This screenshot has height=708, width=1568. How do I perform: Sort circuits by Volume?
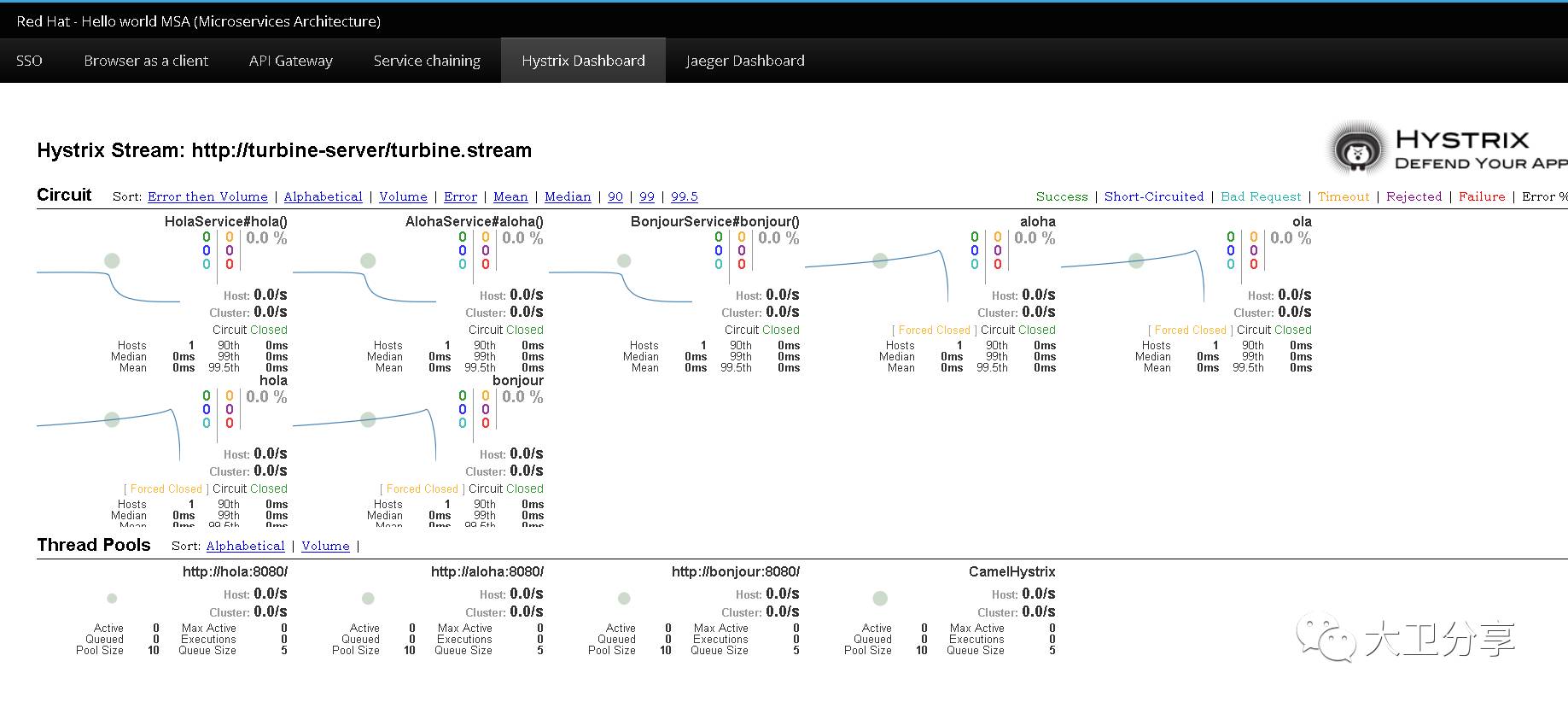(x=403, y=196)
